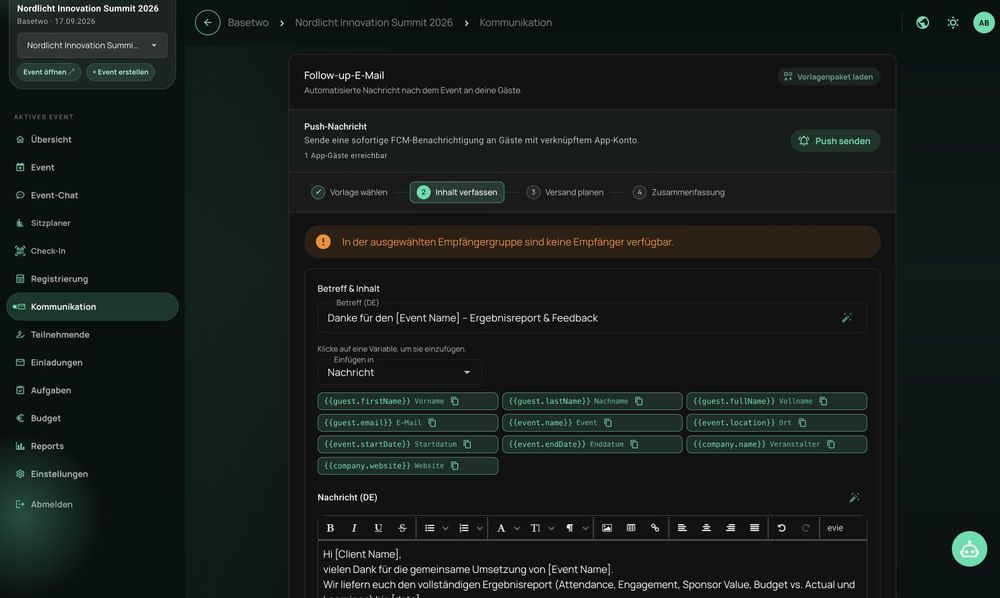Screen dimensions: 1000x598
Task: Align text right in editor
Action: coord(730,528)
